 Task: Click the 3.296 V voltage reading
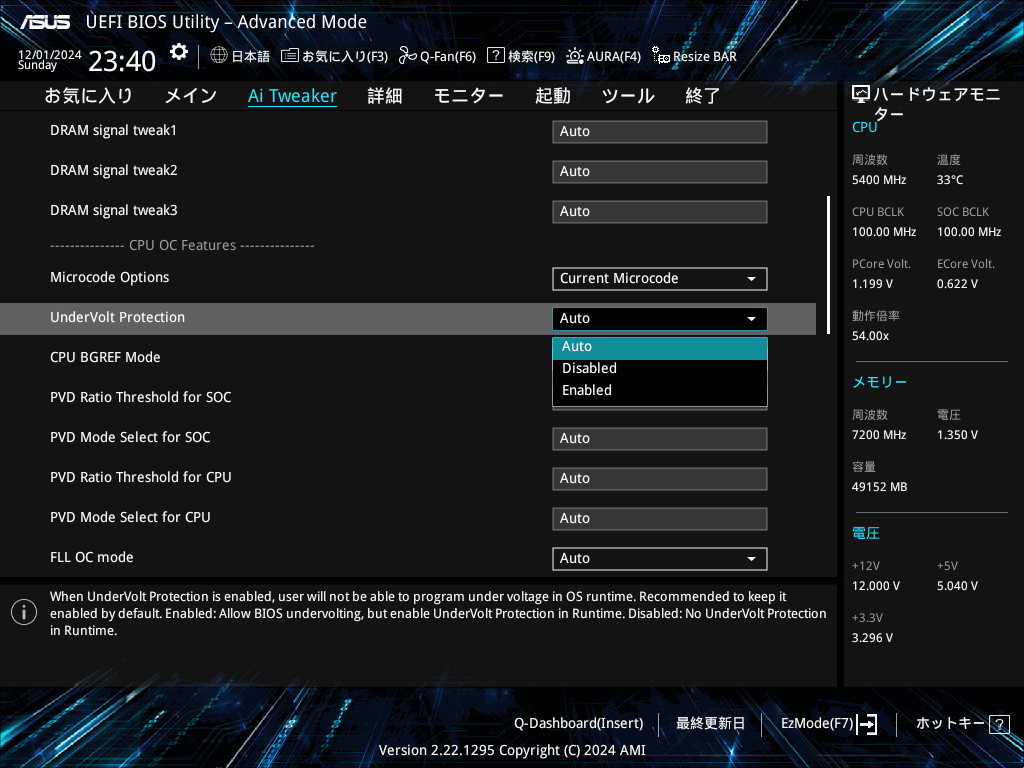pos(872,638)
